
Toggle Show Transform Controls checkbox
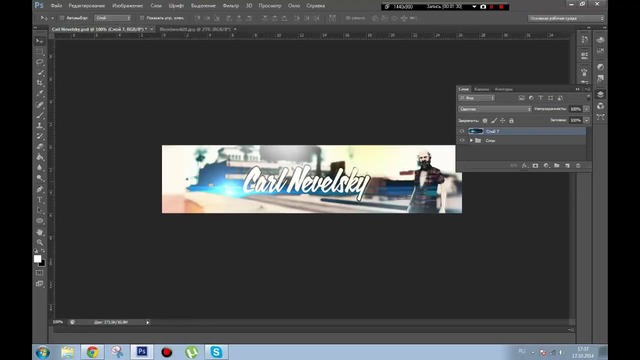pos(142,18)
